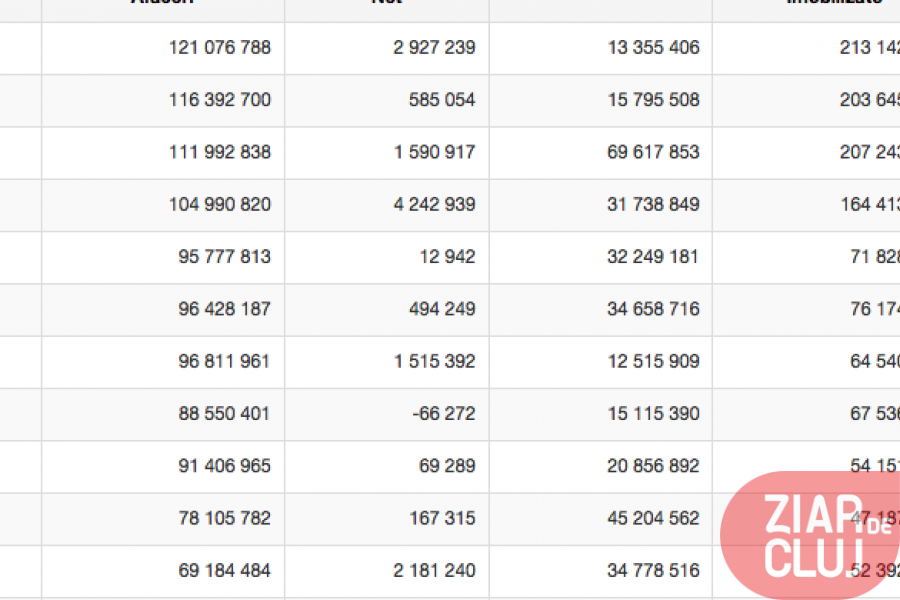Image resolution: width=900 pixels, height=600 pixels.
Task: Select the cell showing 2 181 240
Action: [387, 571]
